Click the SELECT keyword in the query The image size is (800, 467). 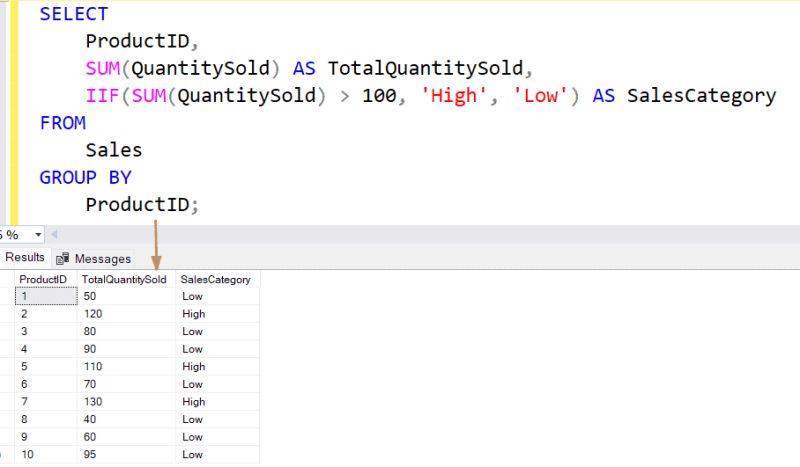tap(74, 14)
